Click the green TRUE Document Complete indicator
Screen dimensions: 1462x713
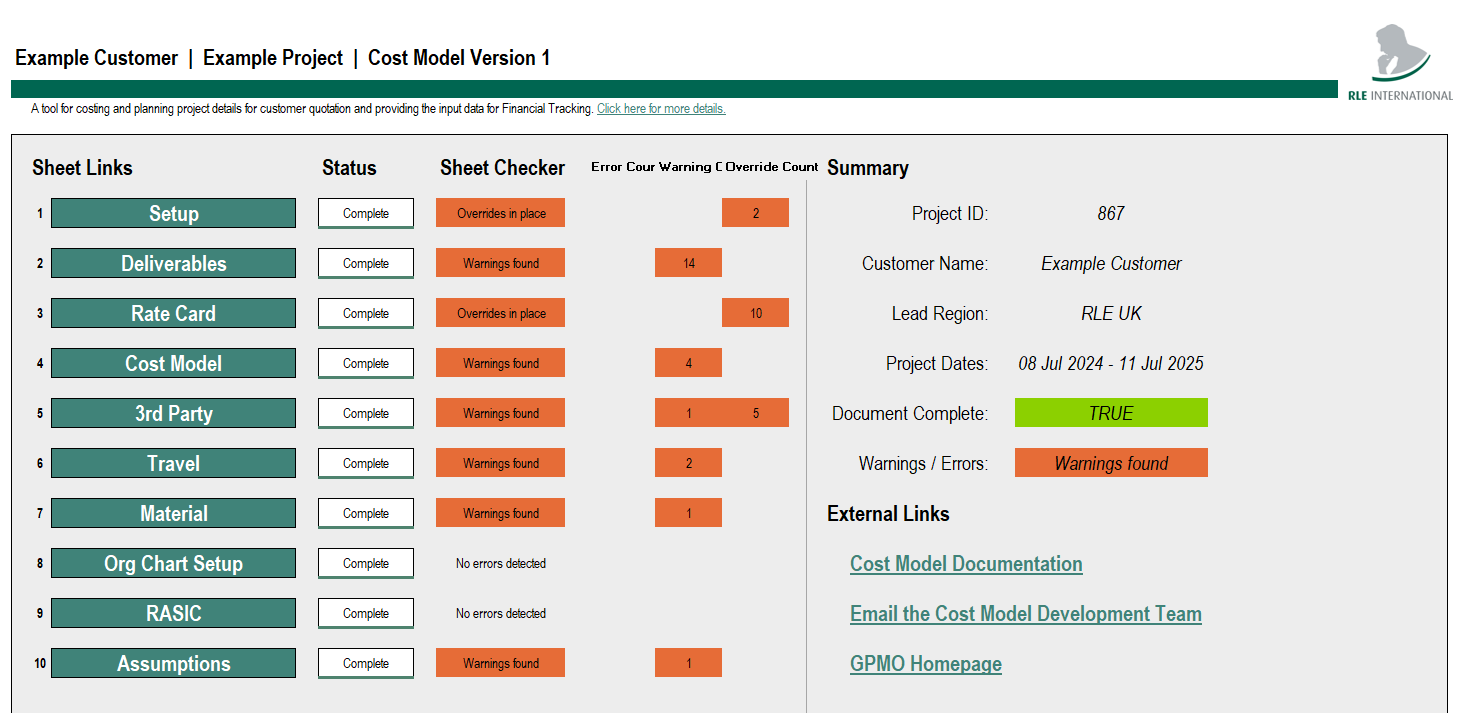point(1111,412)
